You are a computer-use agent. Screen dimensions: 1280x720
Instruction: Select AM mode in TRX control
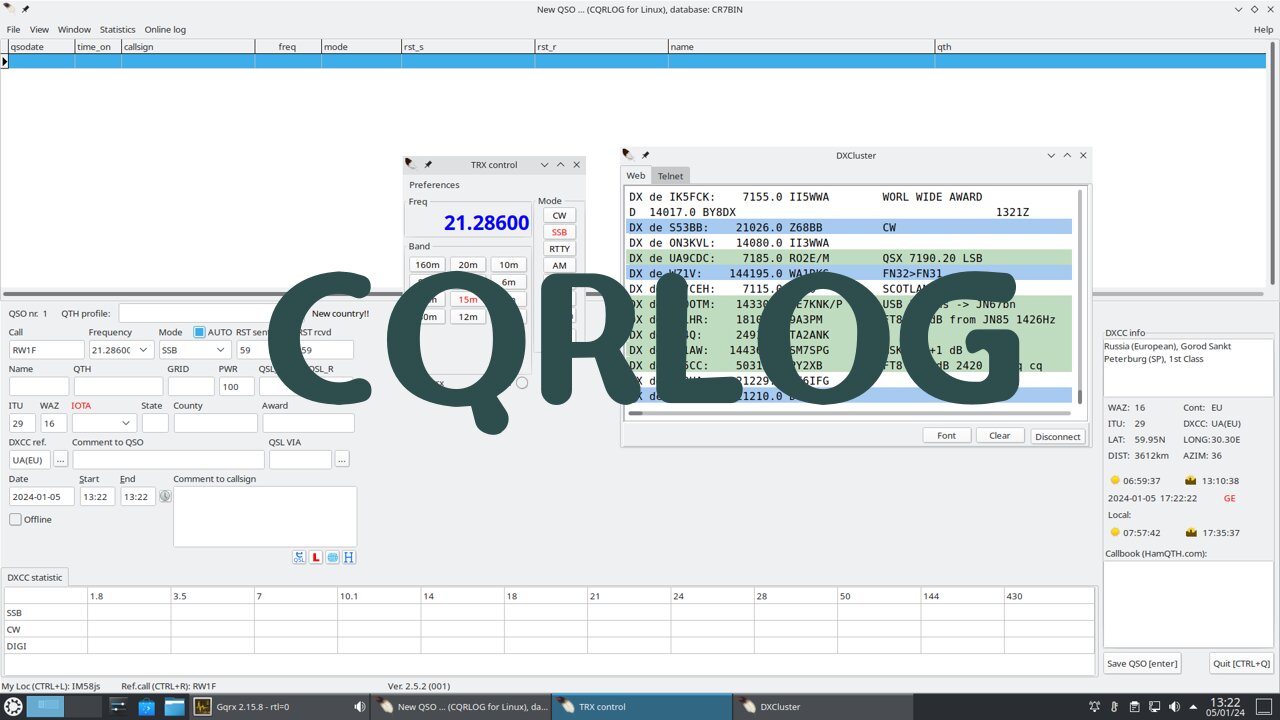pyautogui.click(x=559, y=266)
